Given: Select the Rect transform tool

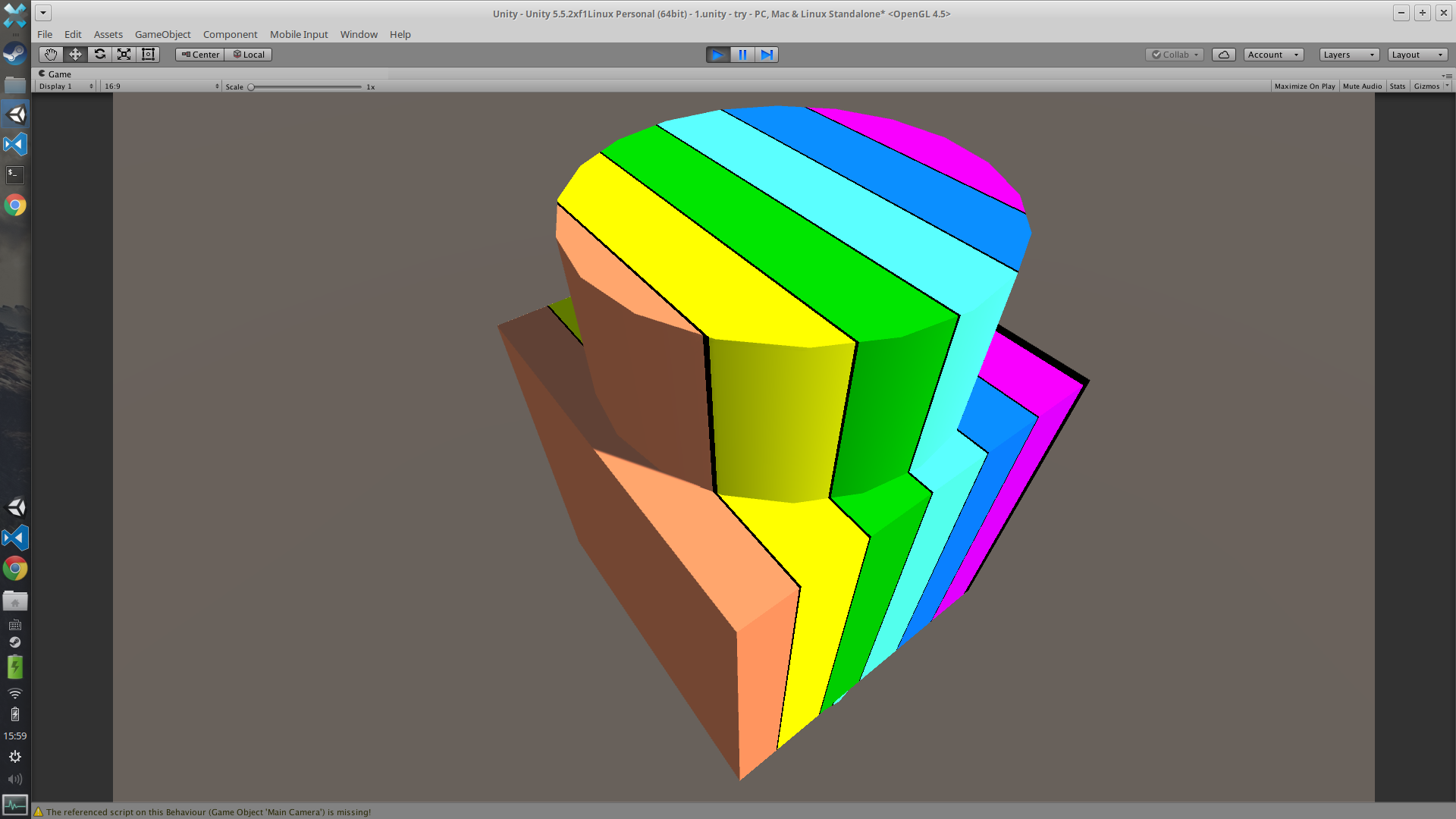Looking at the screenshot, I should 149,55.
